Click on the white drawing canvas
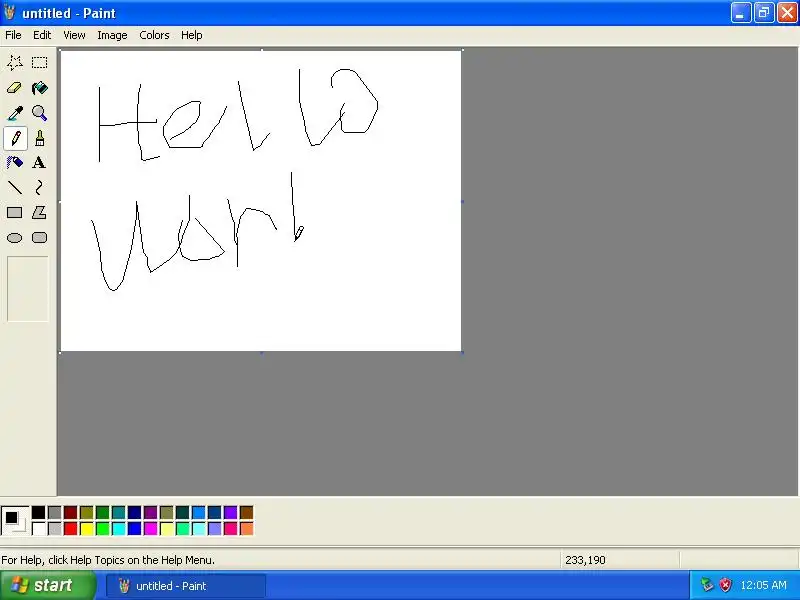 [x=261, y=201]
